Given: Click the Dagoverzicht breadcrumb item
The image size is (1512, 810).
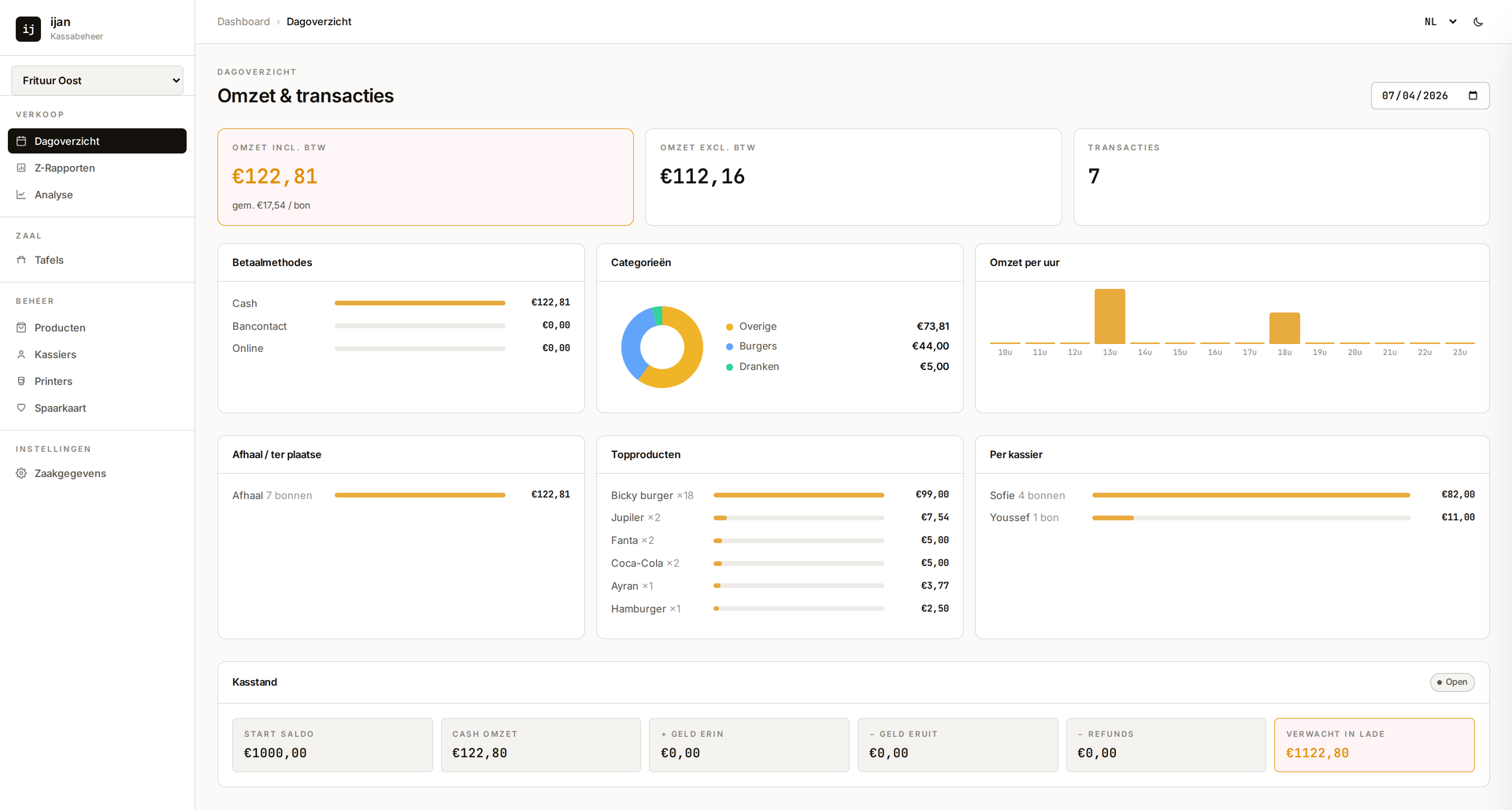Looking at the screenshot, I should (319, 22).
